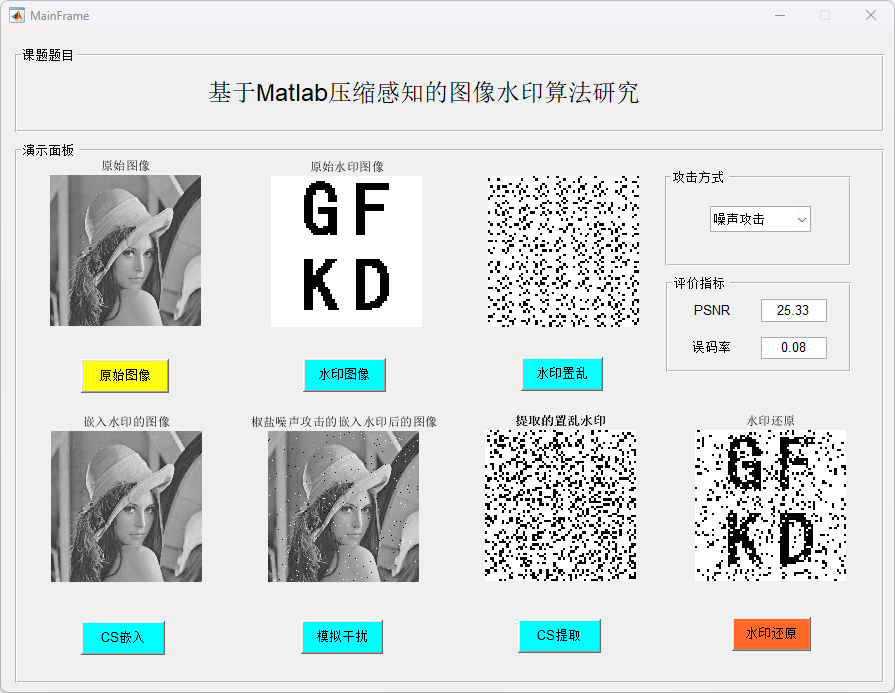Click the 原始水印图像 caption
This screenshot has width=895, height=693.
[346, 167]
